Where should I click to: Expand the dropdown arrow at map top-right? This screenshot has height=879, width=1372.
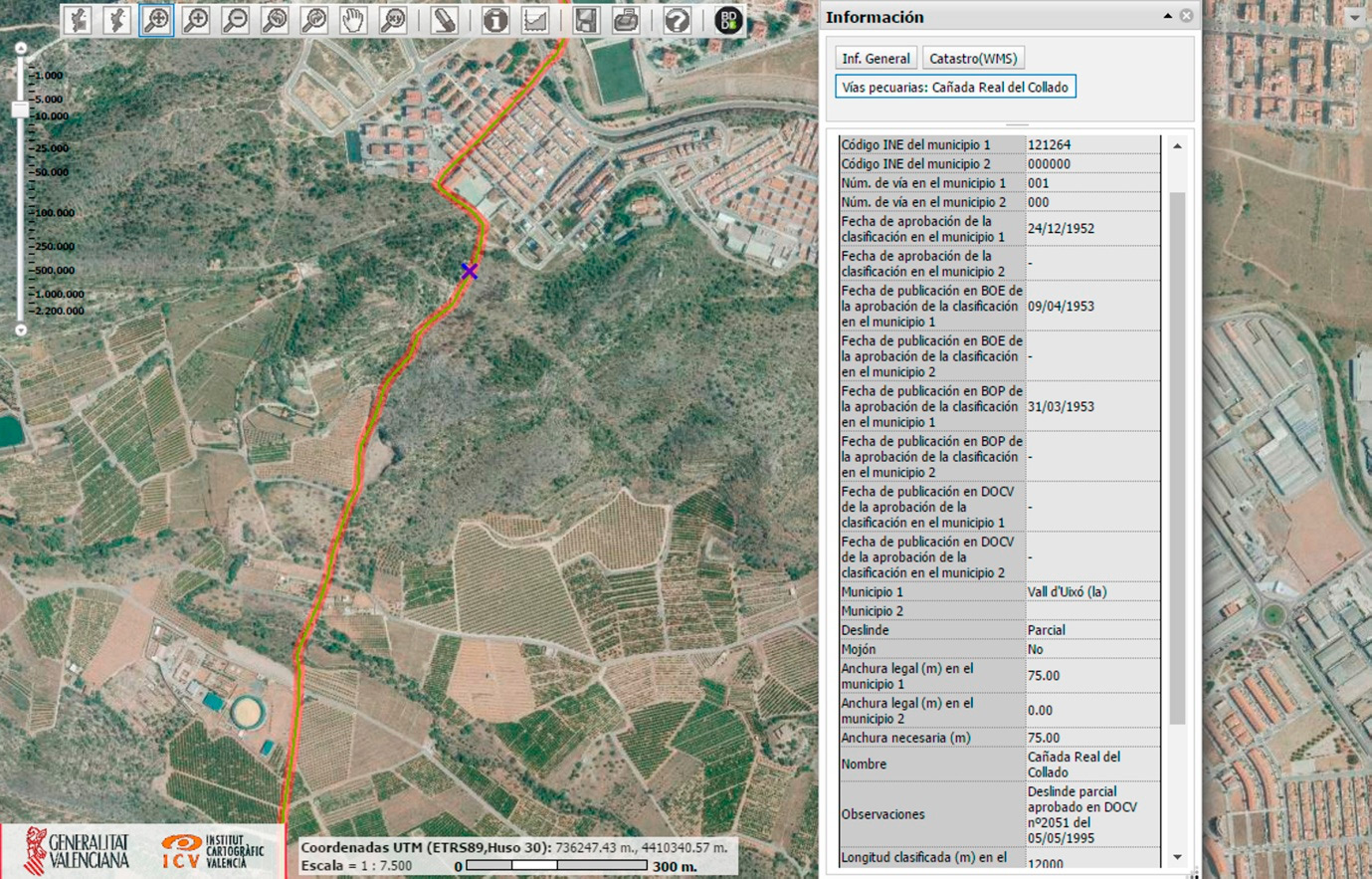tap(1354, 18)
